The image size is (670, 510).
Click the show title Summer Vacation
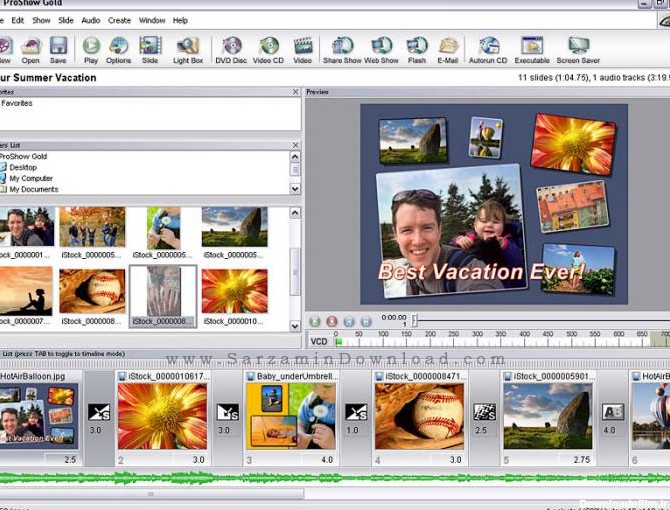pyautogui.click(x=48, y=78)
